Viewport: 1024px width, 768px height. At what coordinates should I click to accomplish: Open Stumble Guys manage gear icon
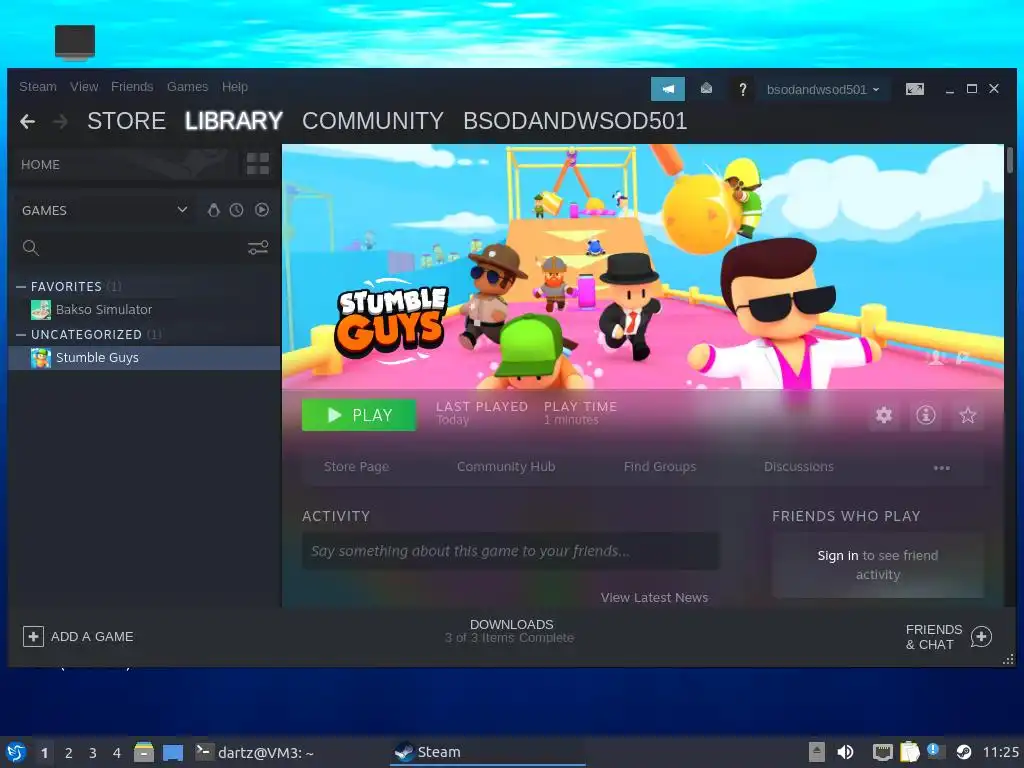[x=884, y=415]
